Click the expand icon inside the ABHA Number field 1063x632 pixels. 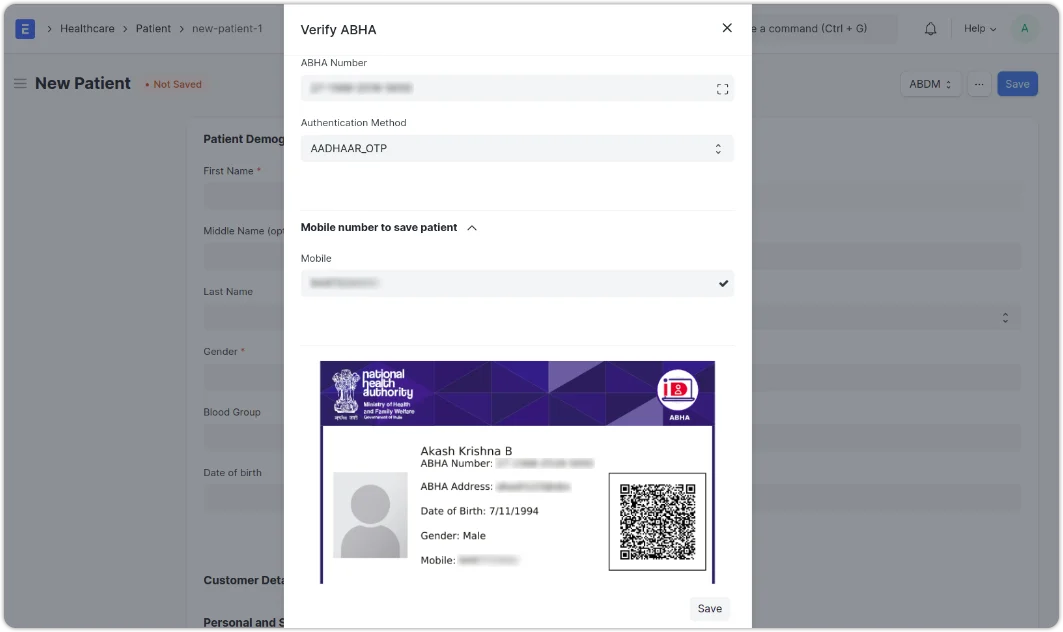coord(722,88)
